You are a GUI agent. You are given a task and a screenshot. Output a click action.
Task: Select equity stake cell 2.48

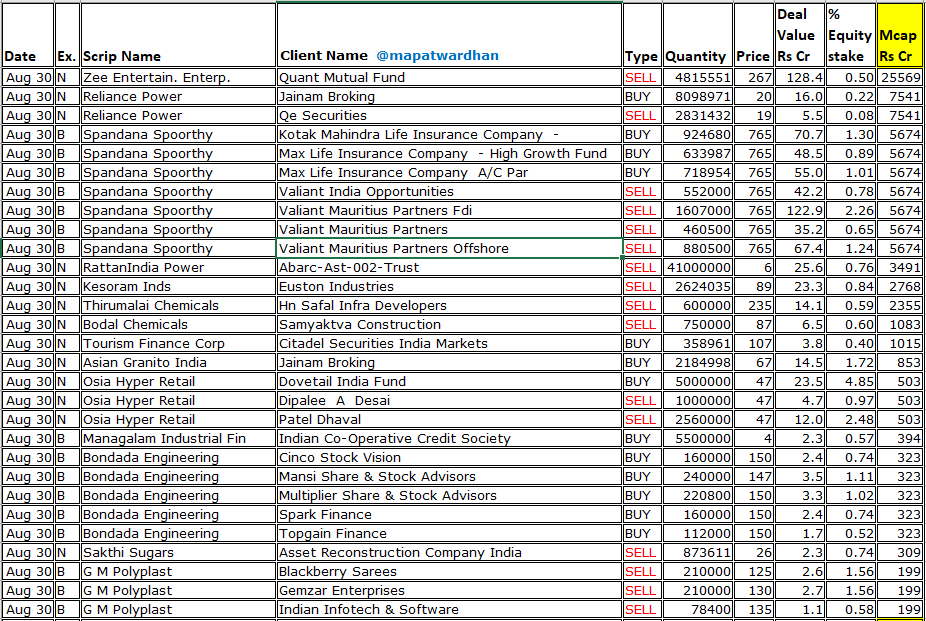tap(850, 419)
